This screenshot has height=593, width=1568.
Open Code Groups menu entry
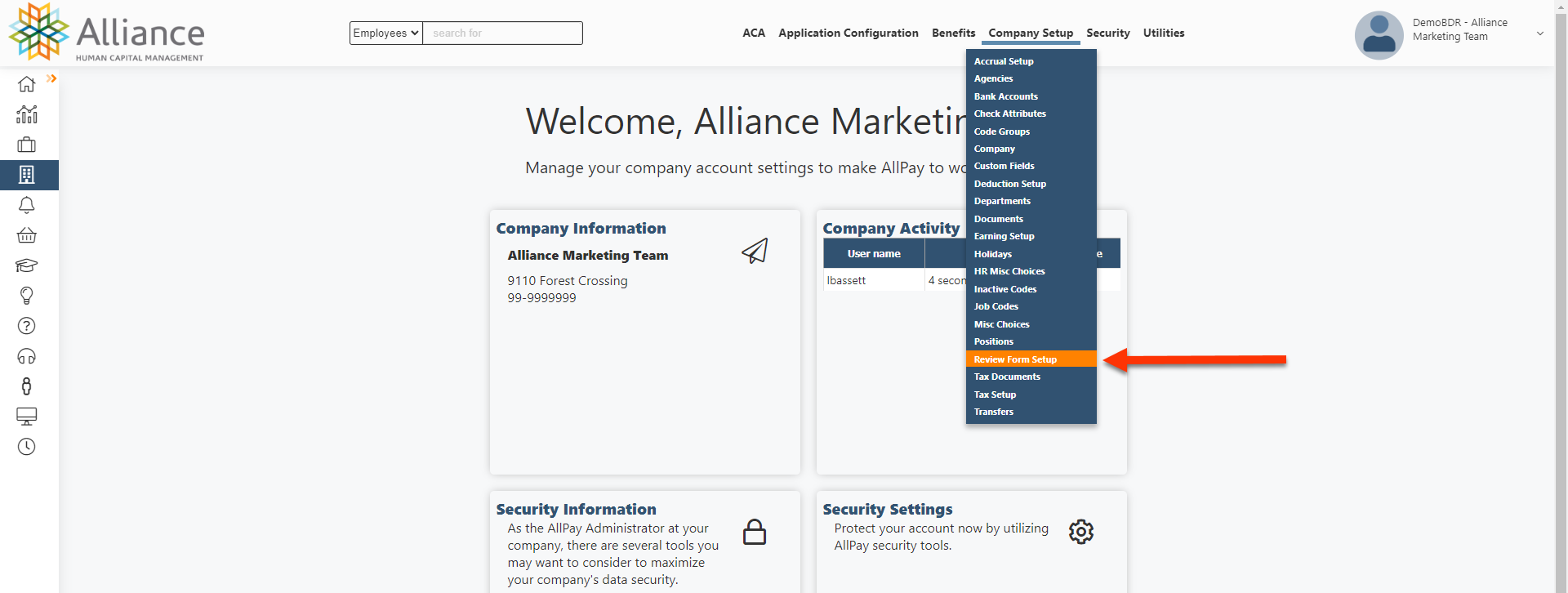point(1031,132)
